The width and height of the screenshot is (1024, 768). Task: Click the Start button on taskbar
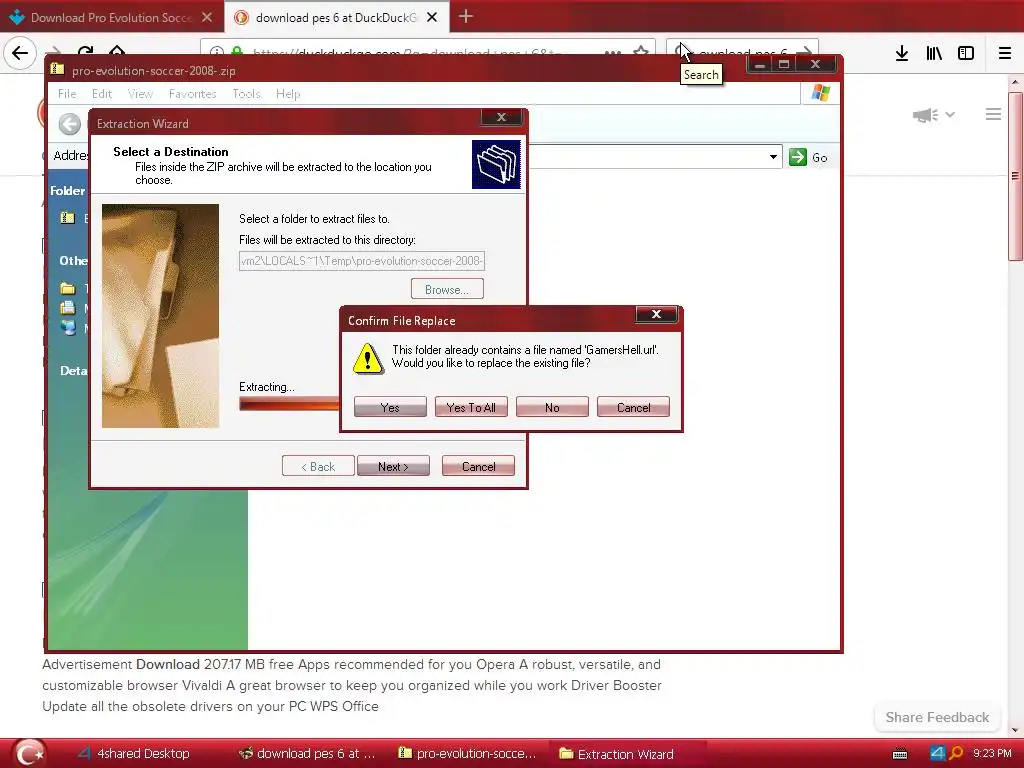click(x=30, y=753)
